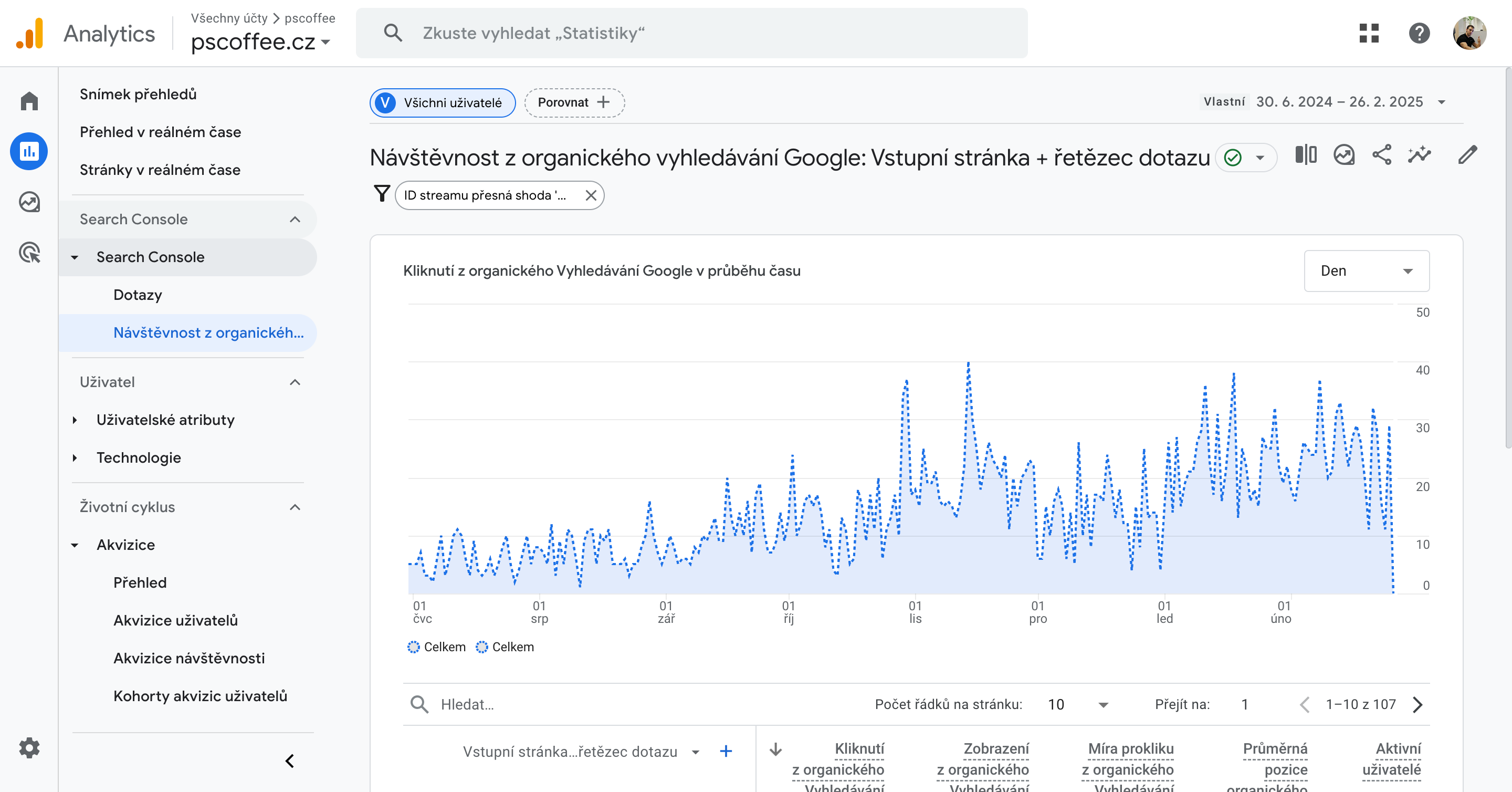Open Insights sparkline icon
1512x792 pixels.
click(x=1419, y=155)
